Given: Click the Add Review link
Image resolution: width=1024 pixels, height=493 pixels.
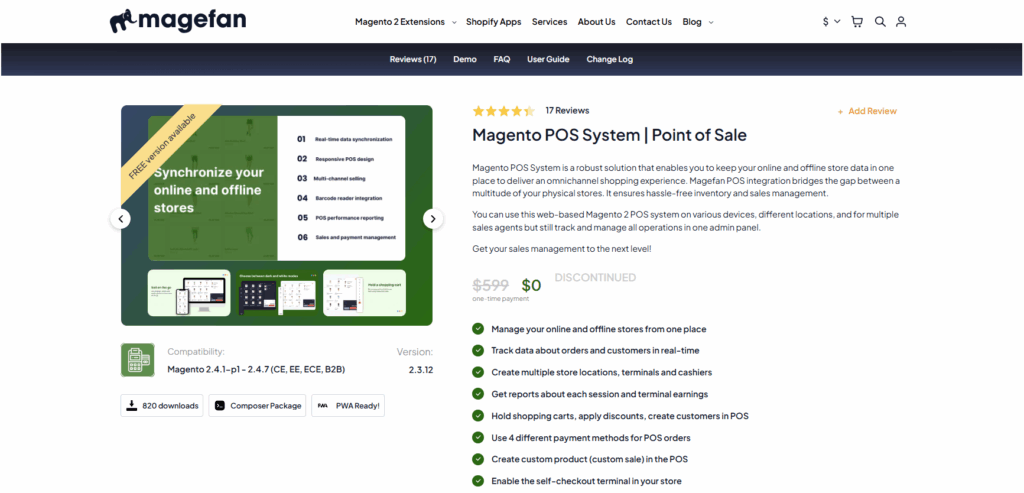Looking at the screenshot, I should coord(867,111).
